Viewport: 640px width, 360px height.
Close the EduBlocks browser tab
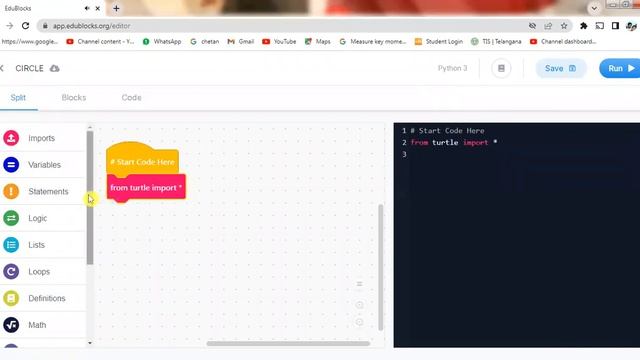(98, 8)
